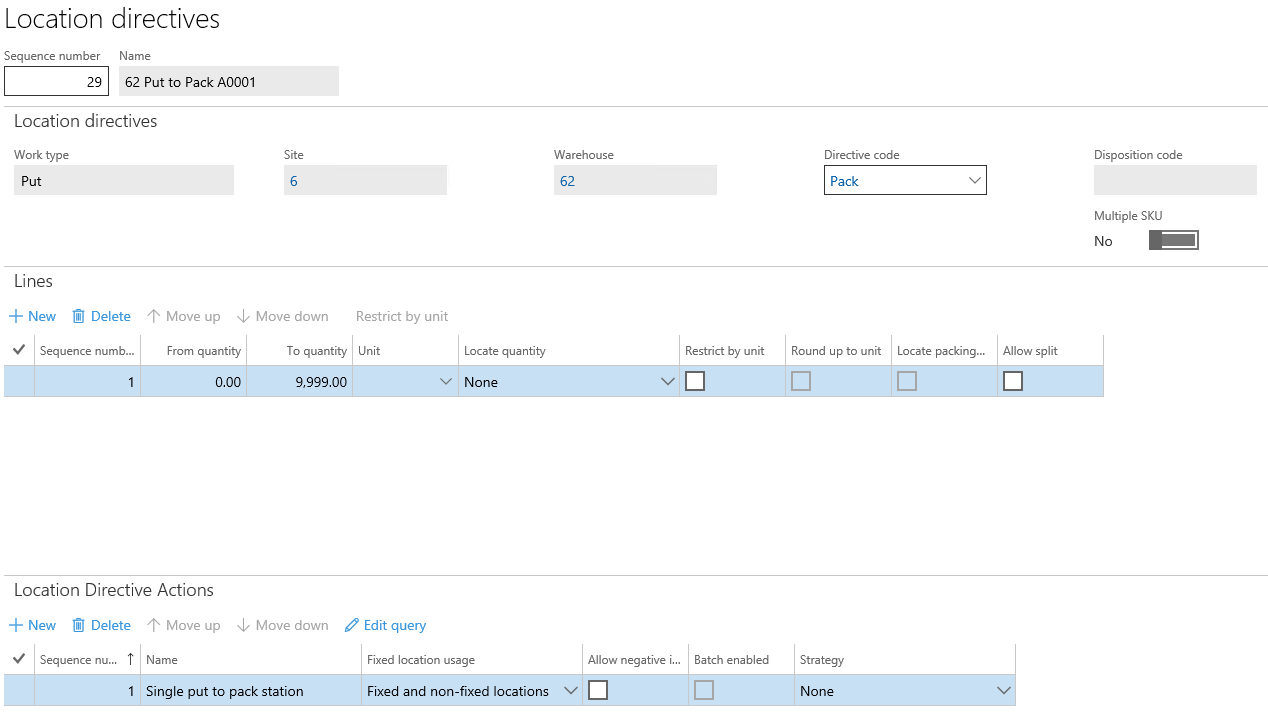Click the Sequence number input field
1268x719 pixels.
coord(56,82)
